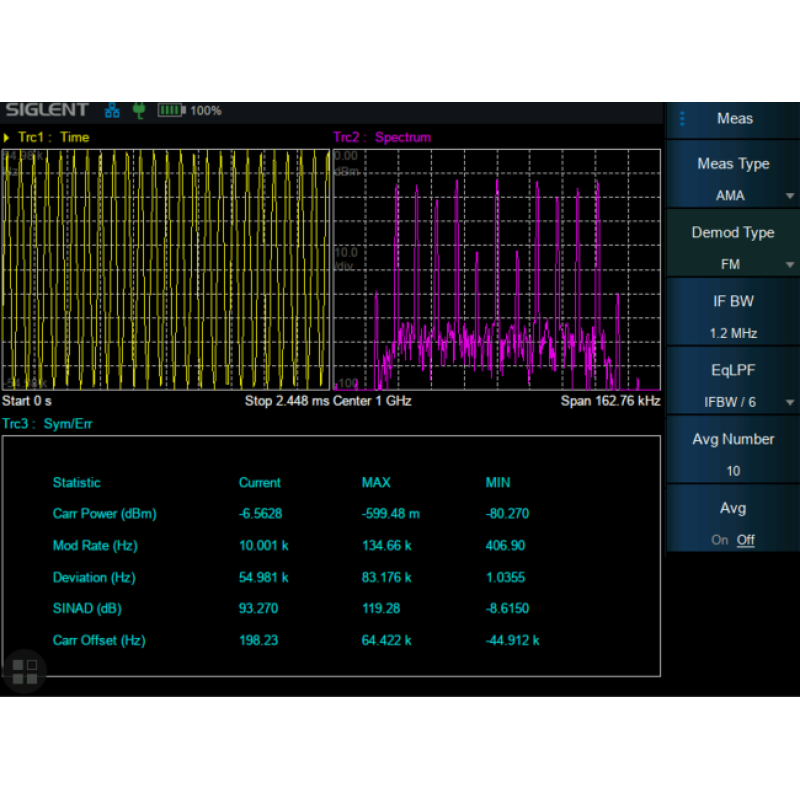Click the Span 162.76 kHz readout
800x800 pixels.
pyautogui.click(x=610, y=401)
